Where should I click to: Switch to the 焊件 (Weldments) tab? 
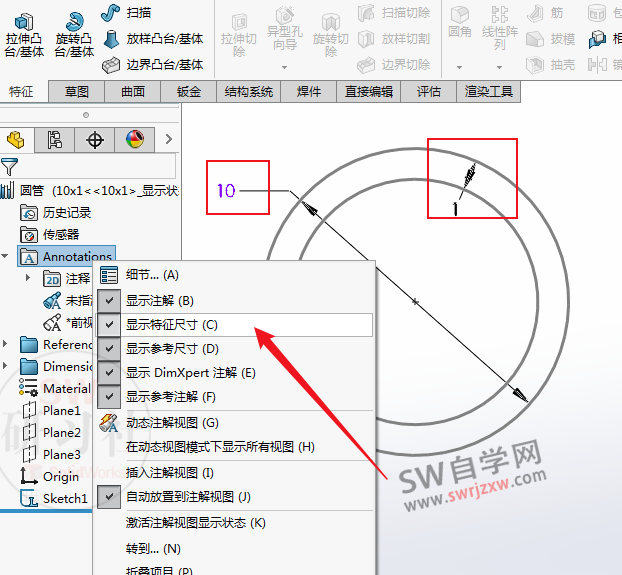click(309, 92)
